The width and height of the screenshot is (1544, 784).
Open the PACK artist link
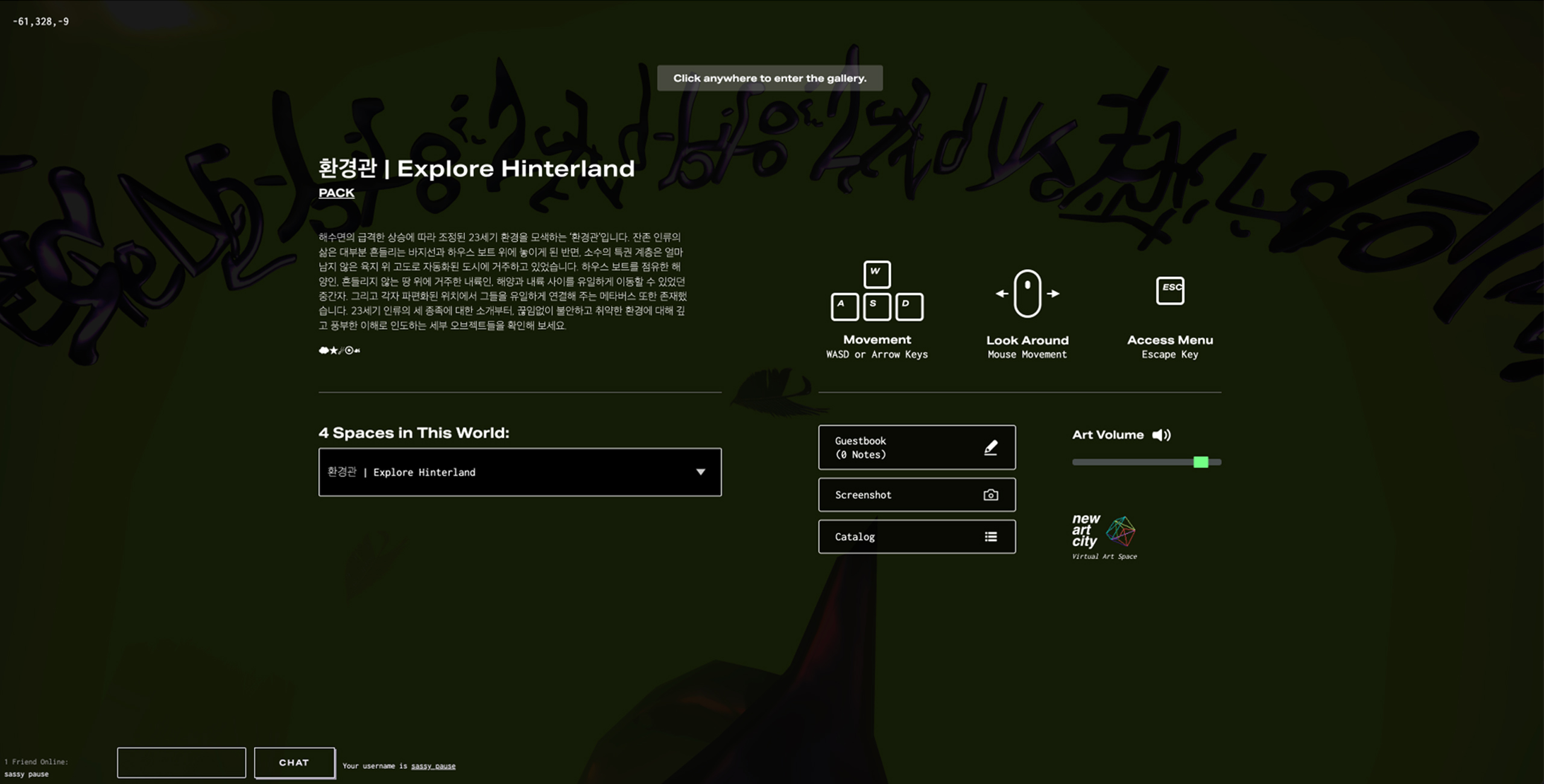pos(337,193)
